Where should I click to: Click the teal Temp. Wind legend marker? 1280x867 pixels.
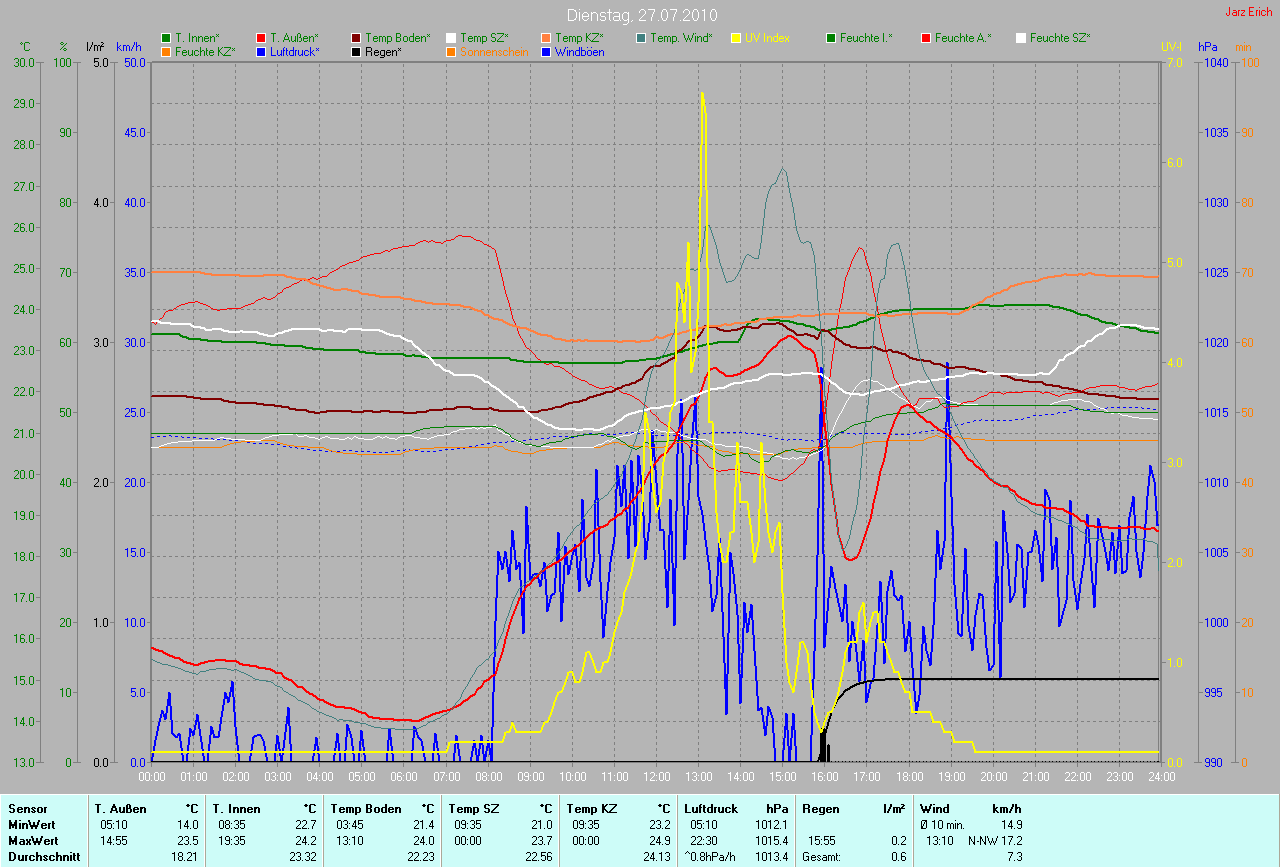pos(641,38)
